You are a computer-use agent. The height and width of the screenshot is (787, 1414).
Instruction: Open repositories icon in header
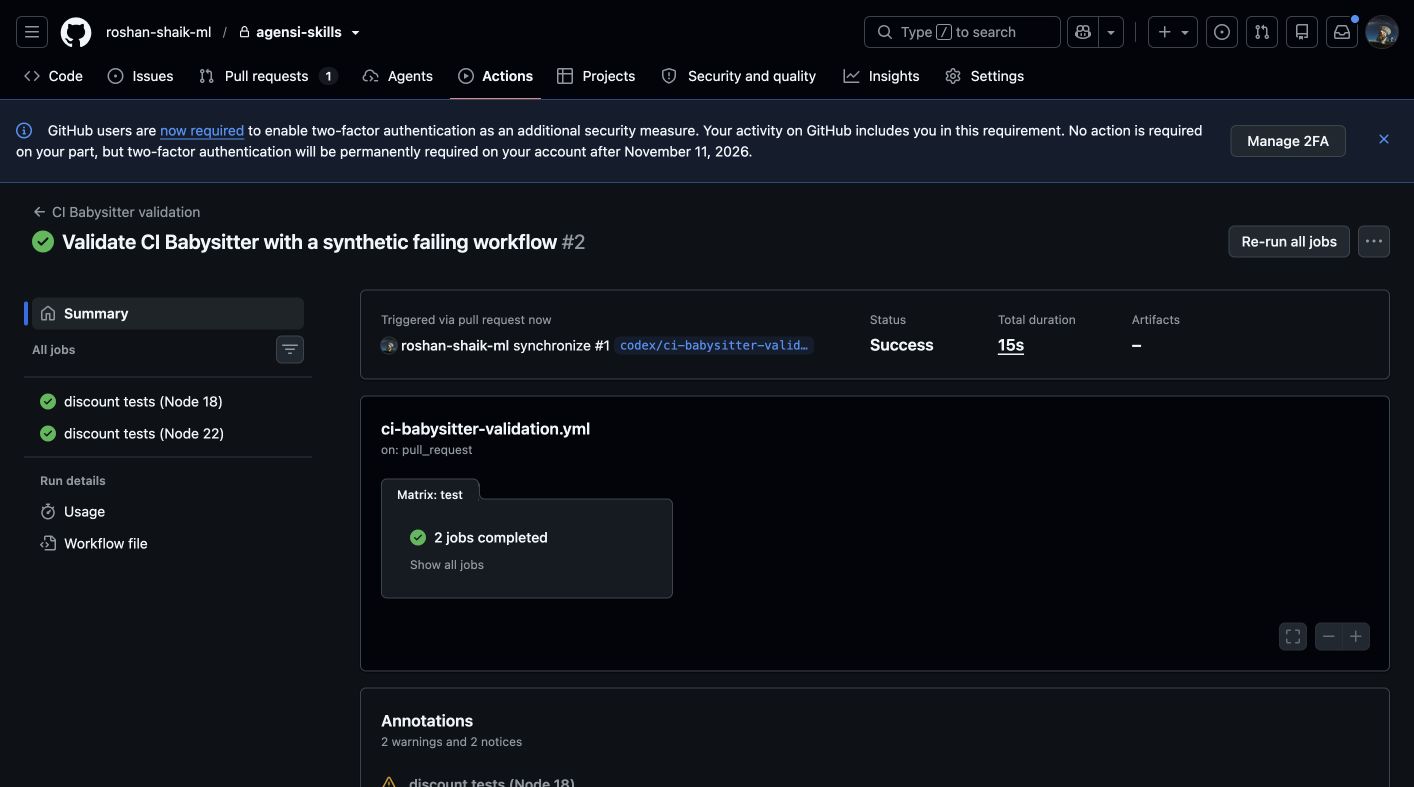coord(1302,32)
